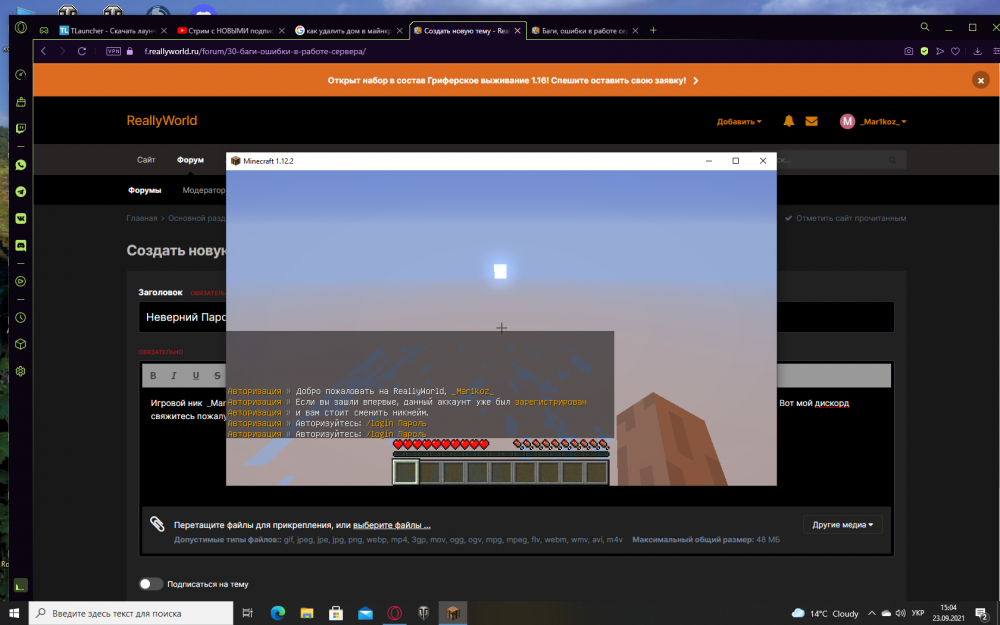Viewport: 1000px width, 625px height.
Task: Add page to bookmarks with heart icon
Action: tap(955, 51)
